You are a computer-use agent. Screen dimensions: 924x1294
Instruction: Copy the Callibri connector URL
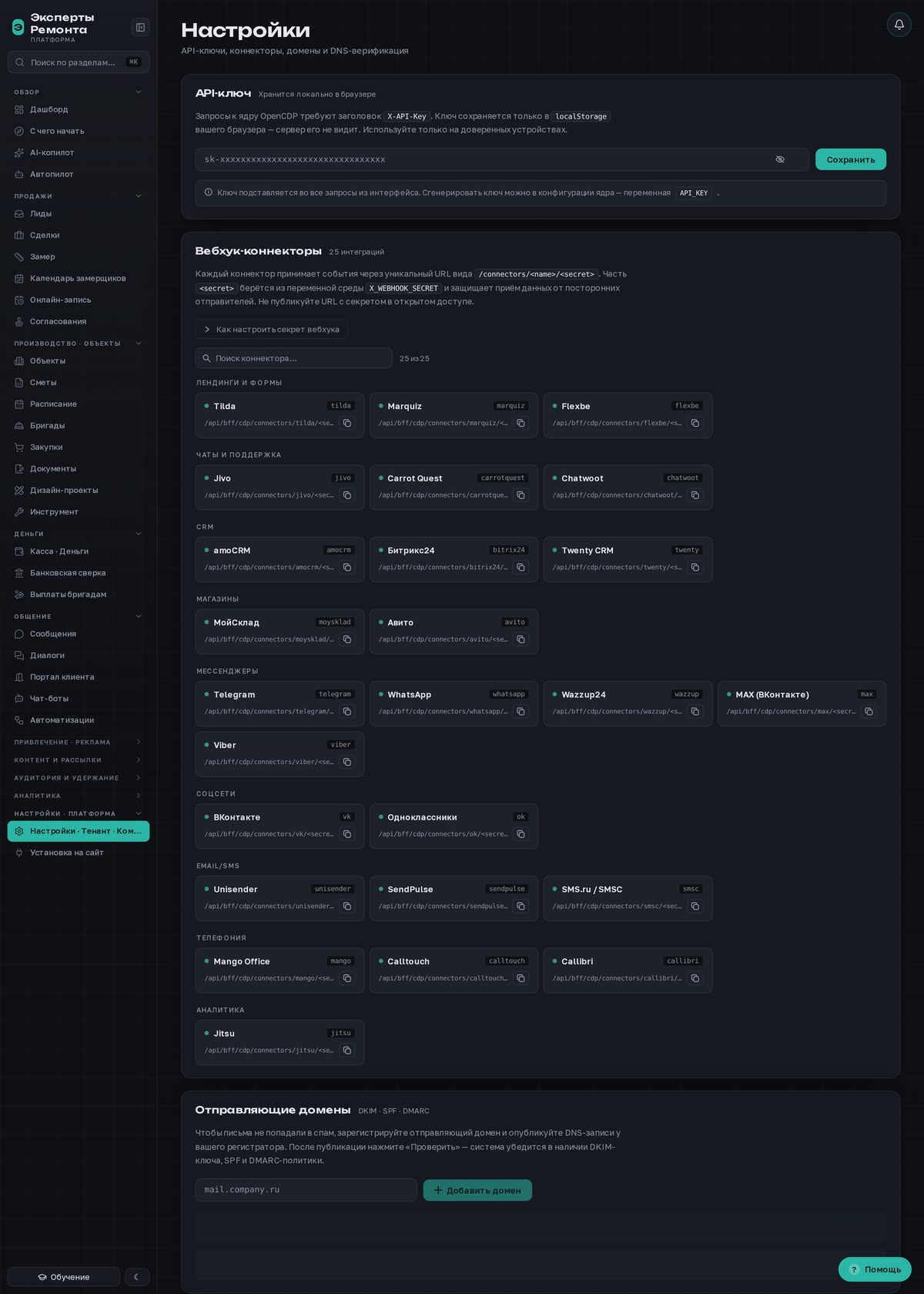[695, 978]
